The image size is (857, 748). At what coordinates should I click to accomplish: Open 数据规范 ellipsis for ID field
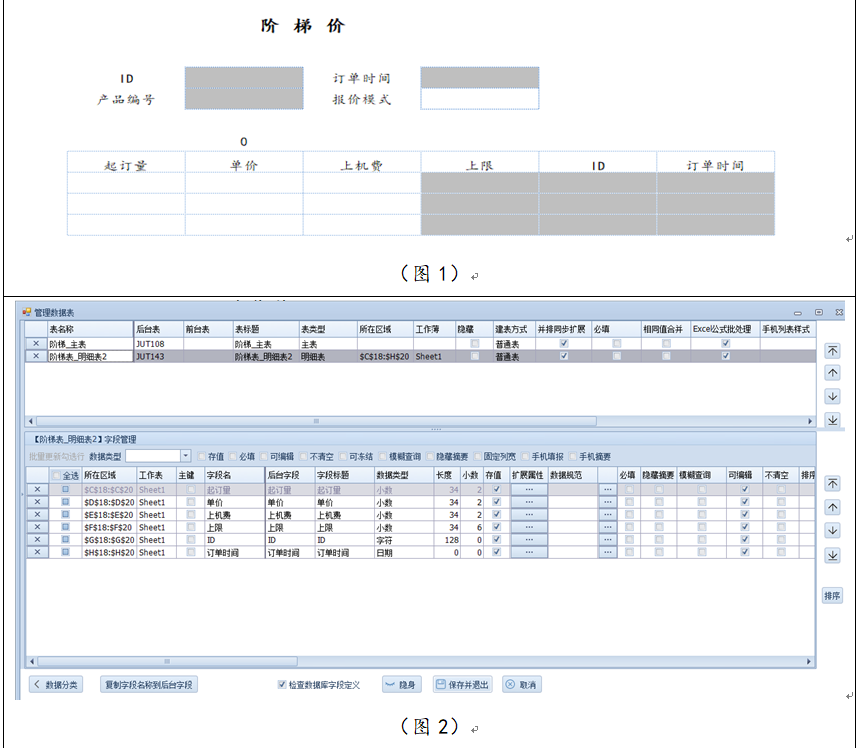click(x=607, y=540)
